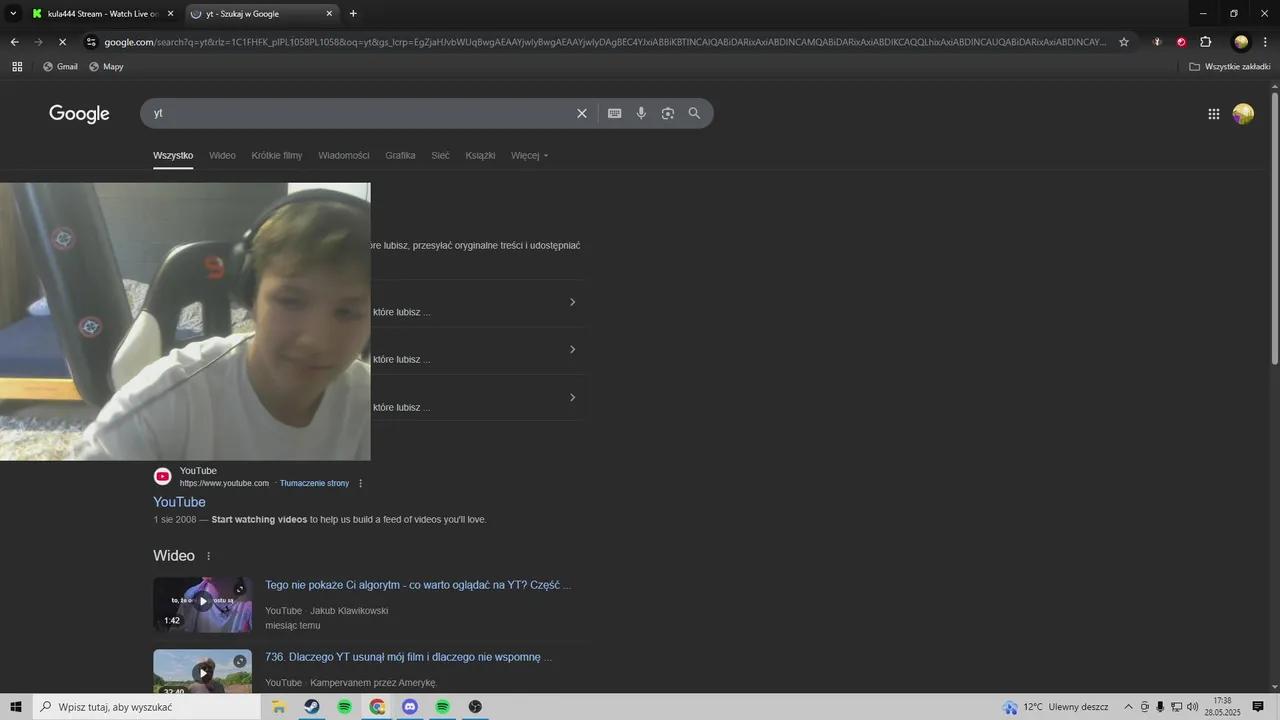Open Chrome three-dot menu
The image size is (1280, 720).
click(x=1266, y=42)
